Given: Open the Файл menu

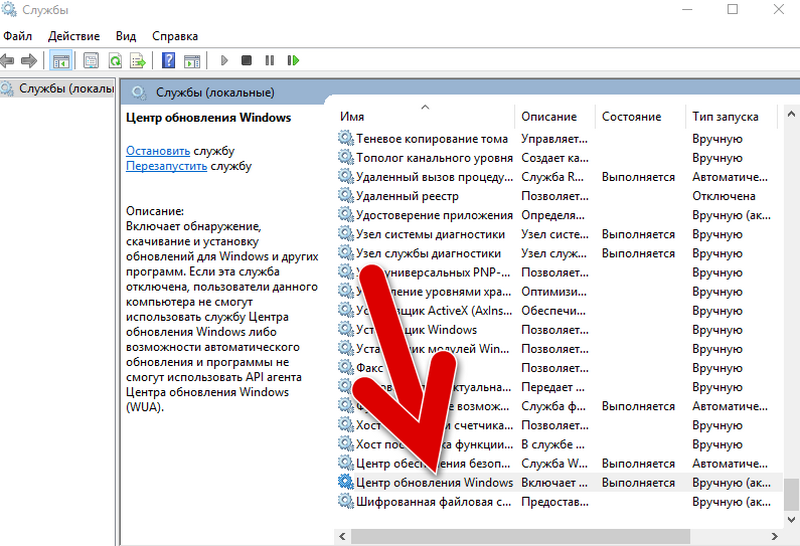Looking at the screenshot, I should pos(17,36).
